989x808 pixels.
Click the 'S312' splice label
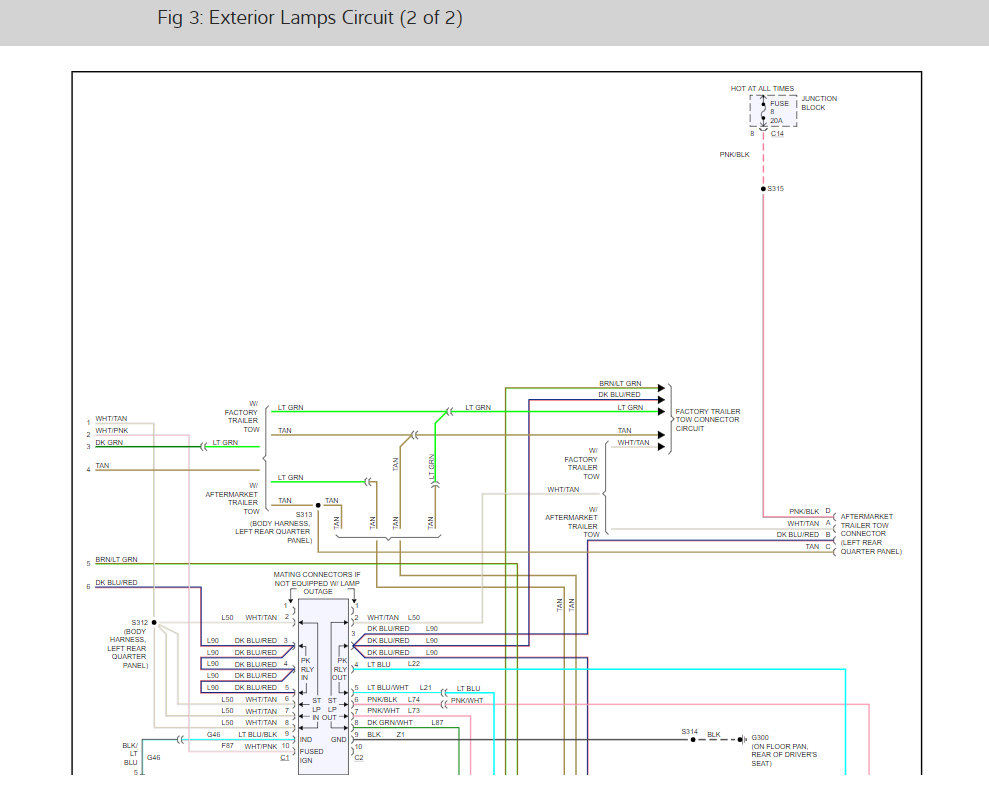[x=139, y=623]
